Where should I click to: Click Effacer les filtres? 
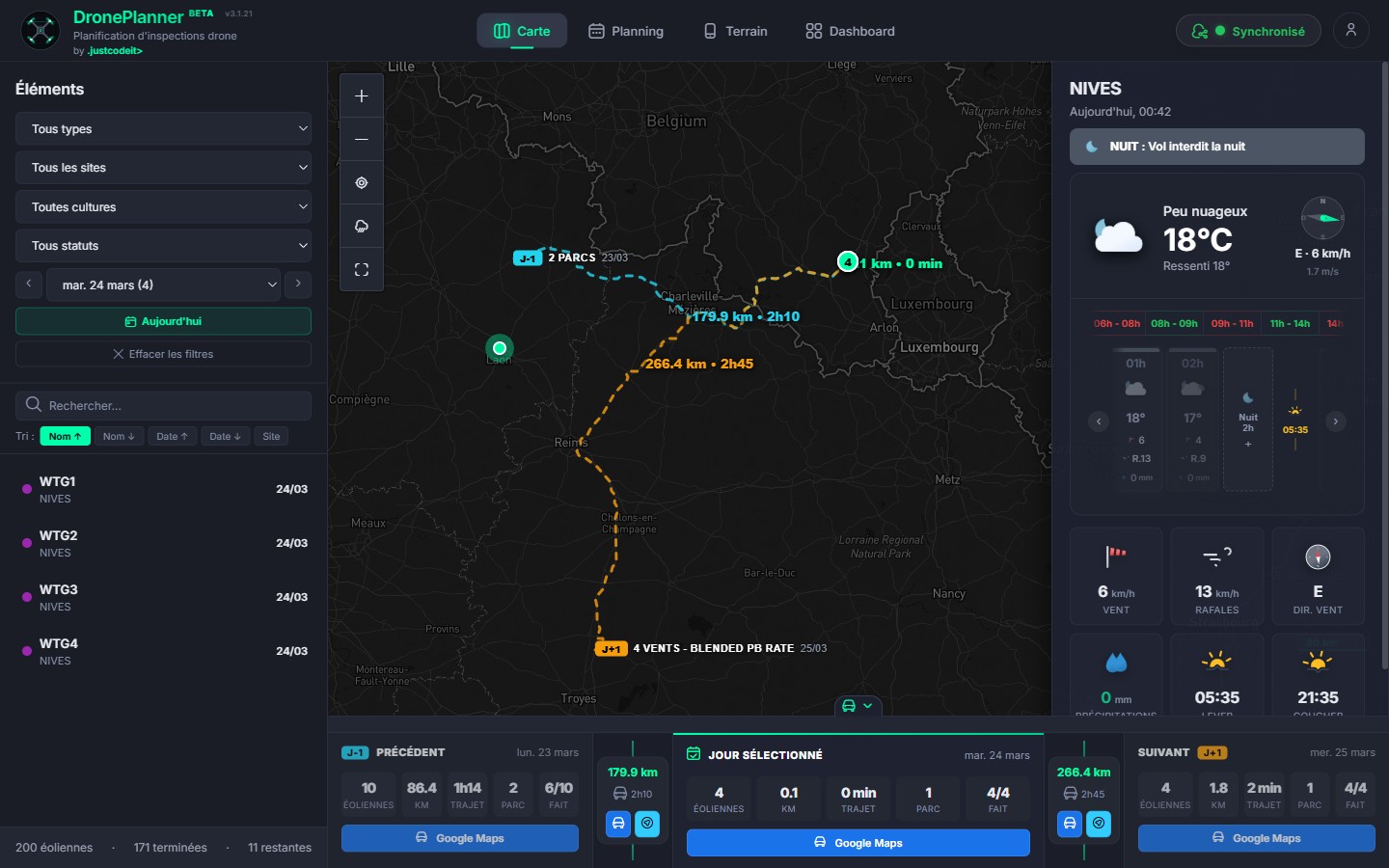(163, 354)
